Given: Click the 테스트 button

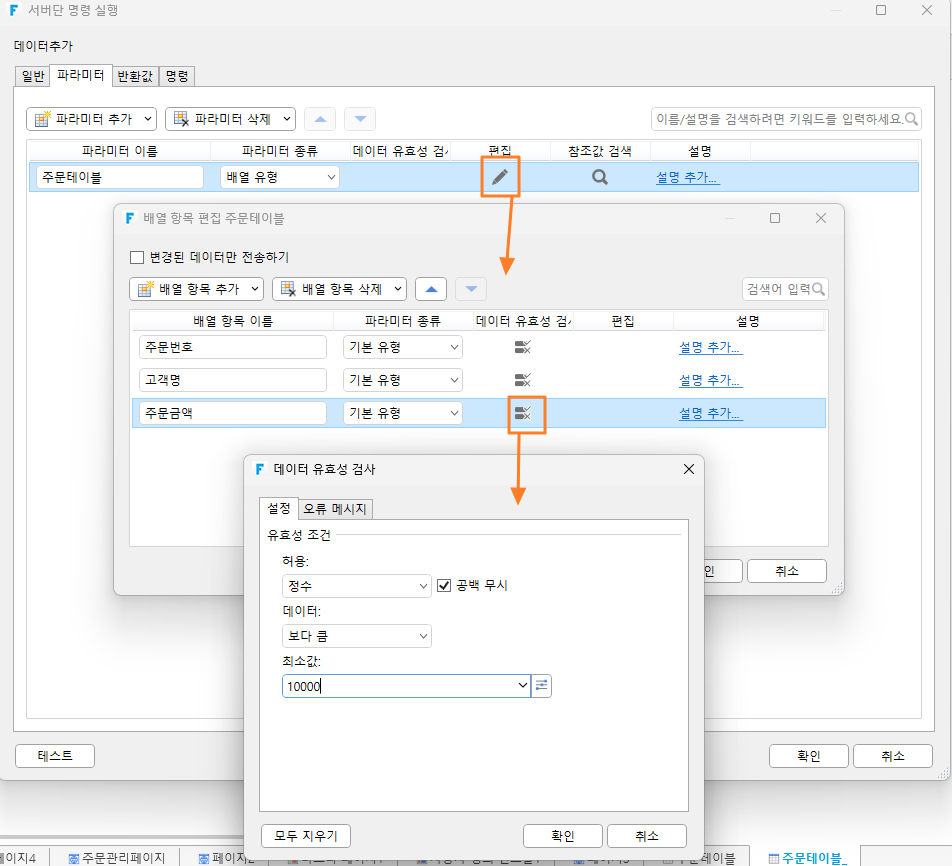Looking at the screenshot, I should [x=55, y=756].
